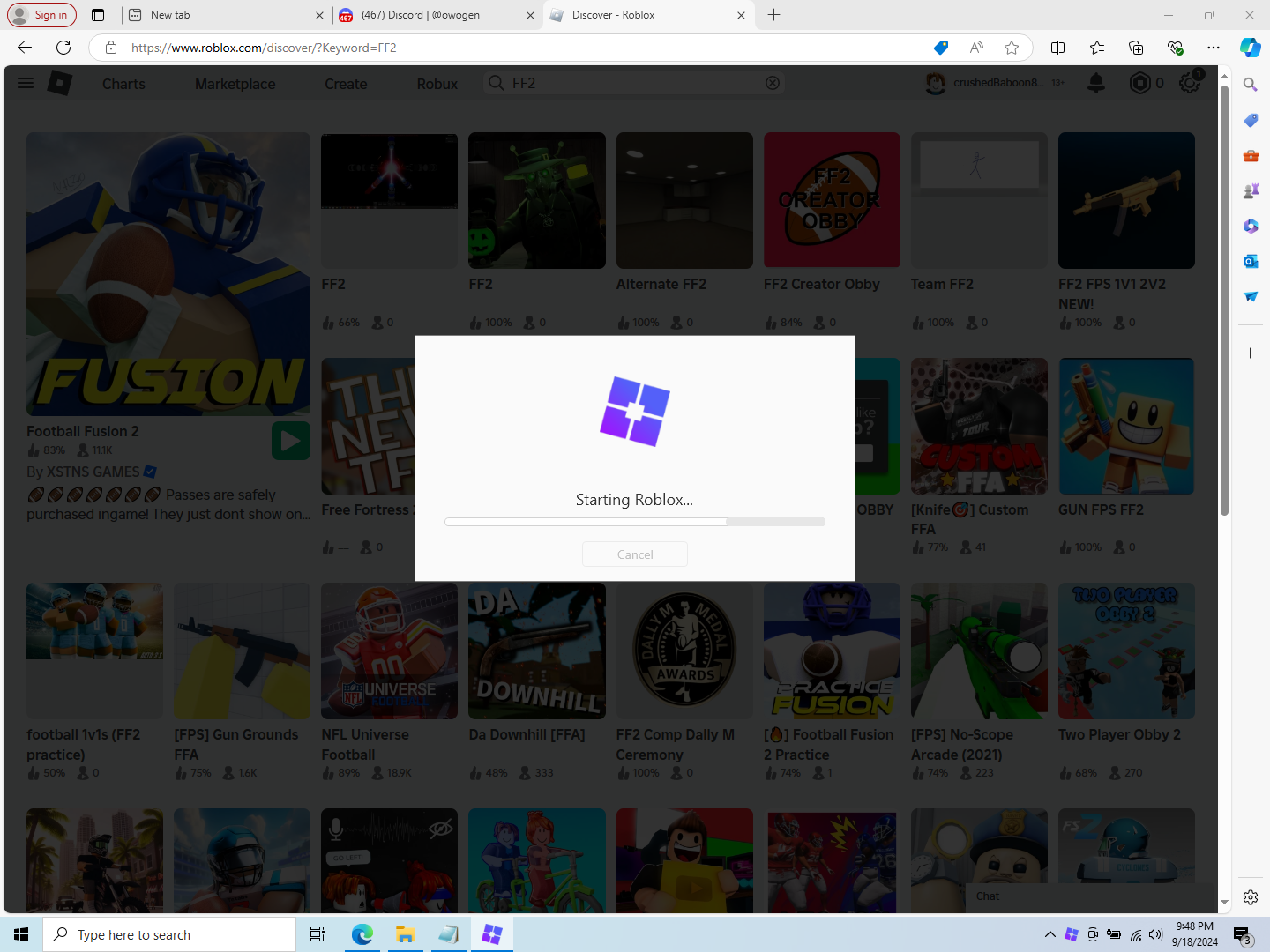1270x952 pixels.
Task: Open NFL Universe Football thumbnail
Action: pyautogui.click(x=389, y=651)
